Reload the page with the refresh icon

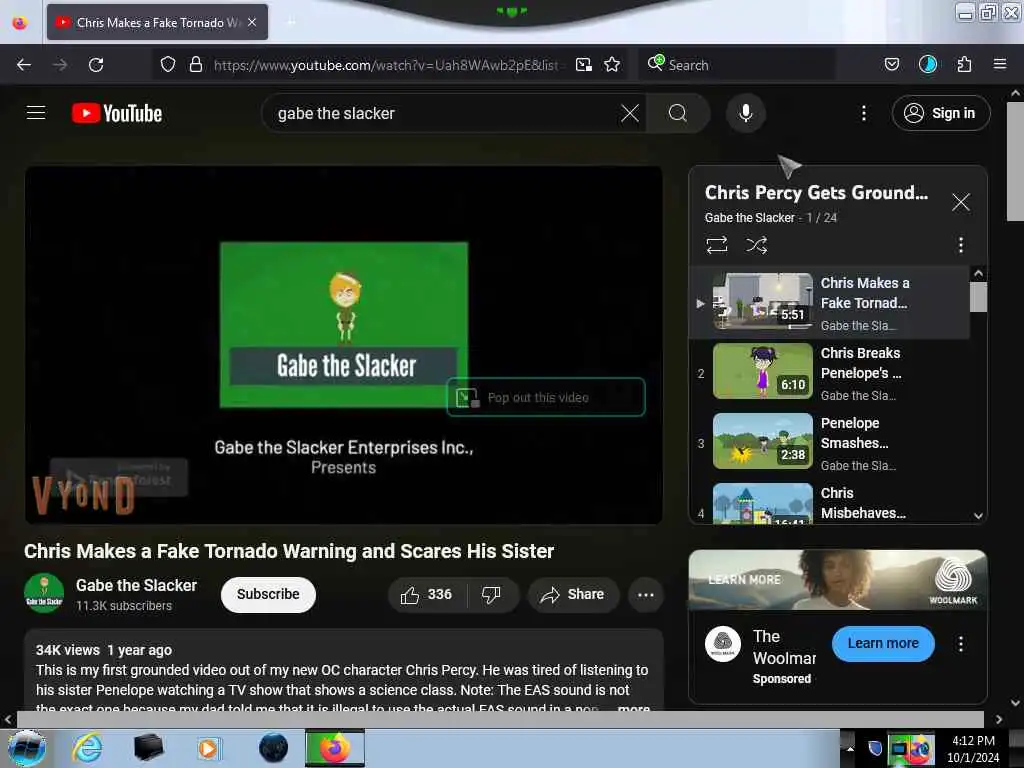click(96, 65)
